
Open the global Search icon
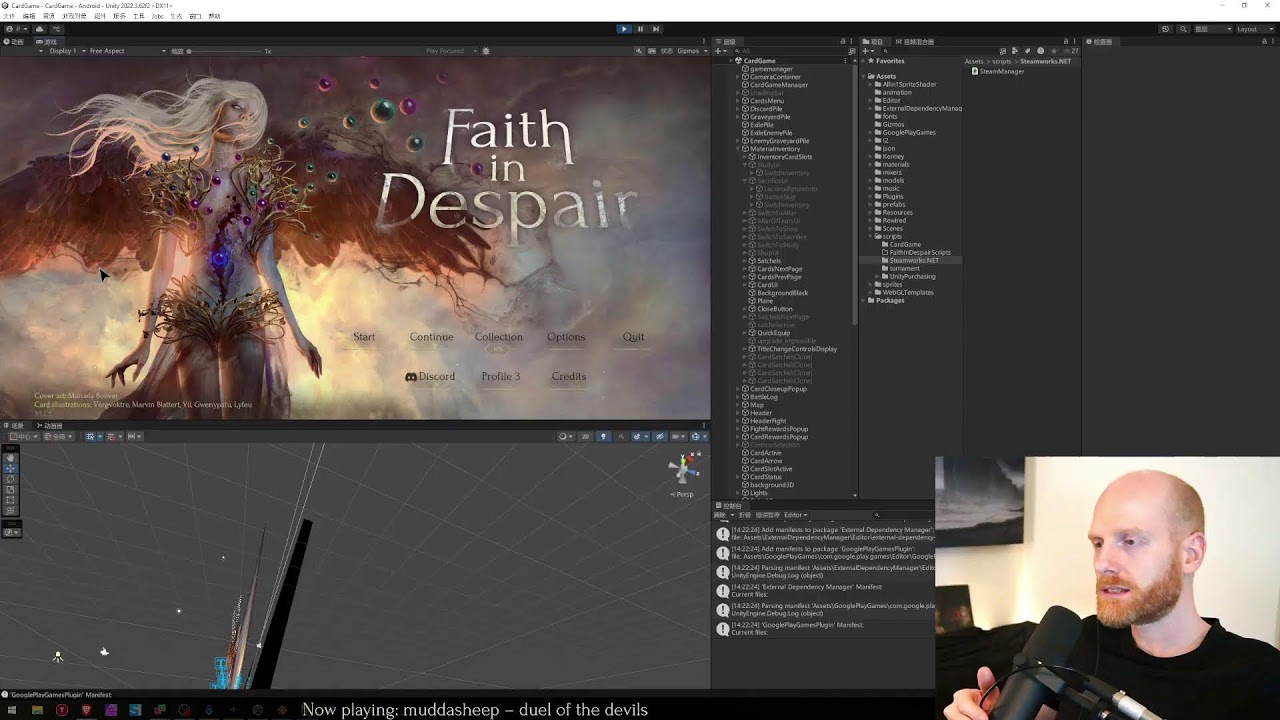(1182, 29)
